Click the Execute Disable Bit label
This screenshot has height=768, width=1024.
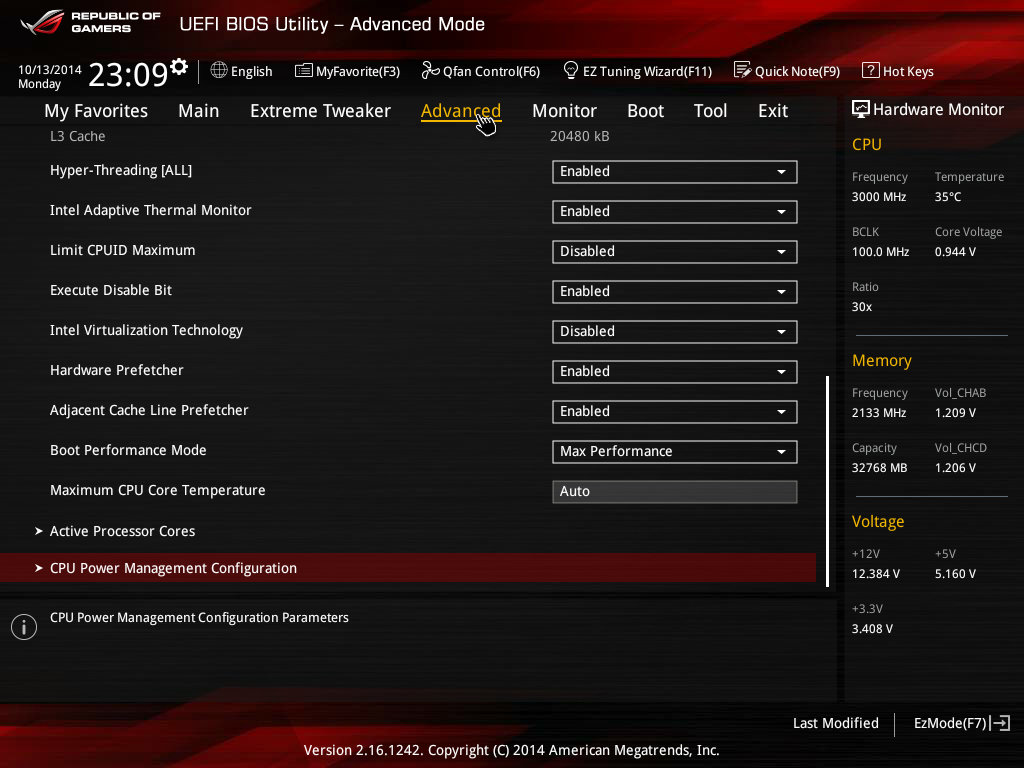[110, 290]
